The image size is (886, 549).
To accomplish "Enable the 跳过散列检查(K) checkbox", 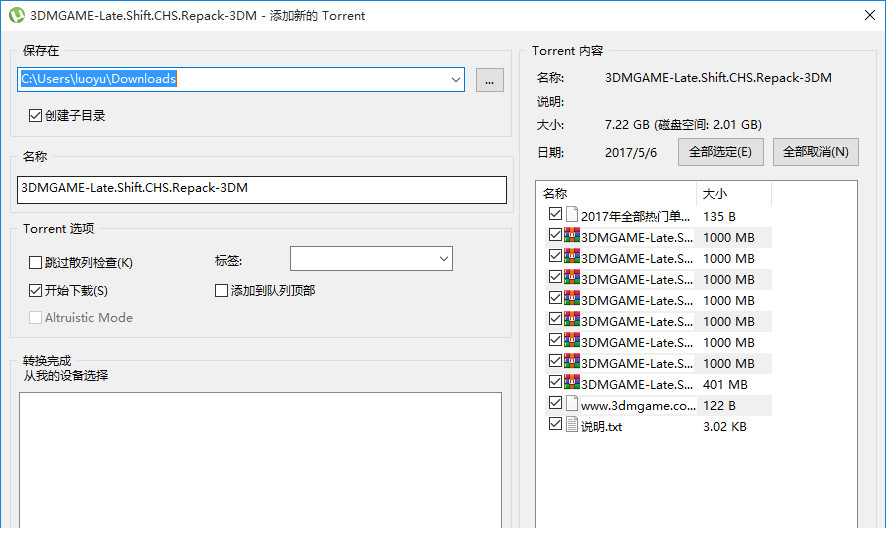I will click(35, 263).
